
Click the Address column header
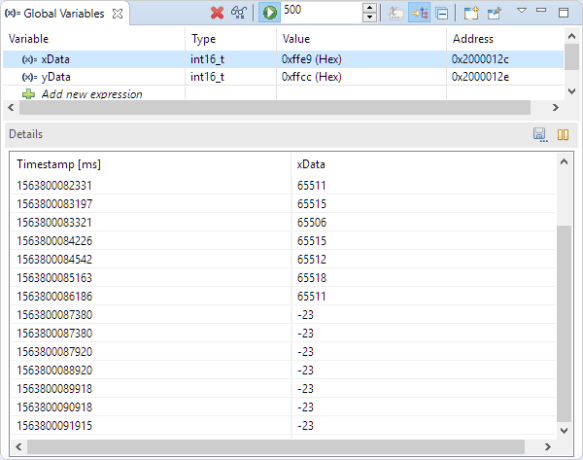pos(505,39)
